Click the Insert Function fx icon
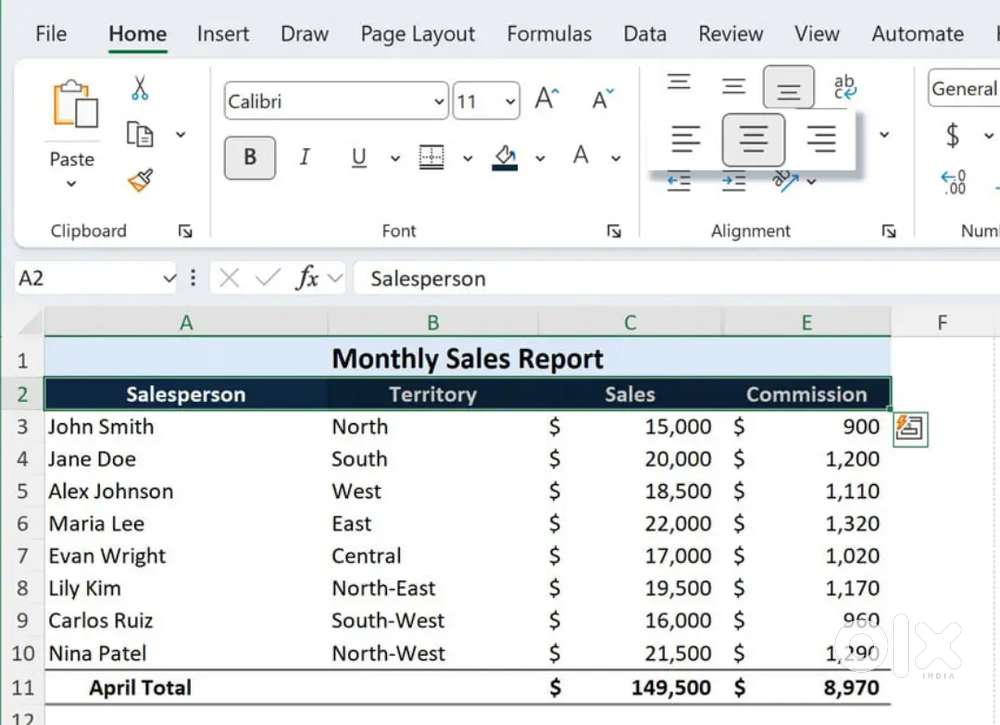1000x725 pixels. 307,278
